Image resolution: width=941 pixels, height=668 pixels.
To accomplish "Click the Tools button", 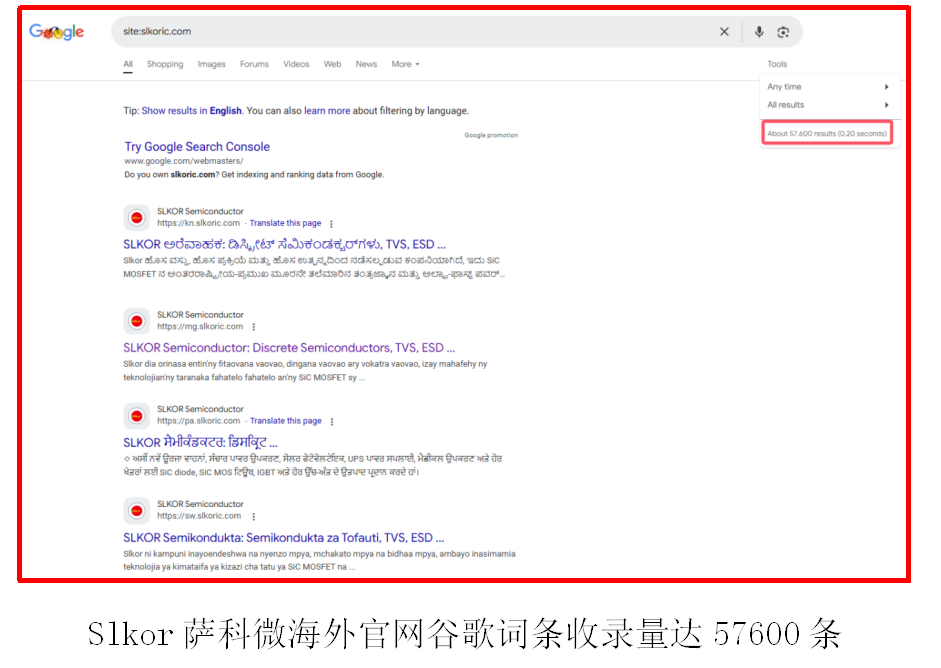I will point(777,64).
